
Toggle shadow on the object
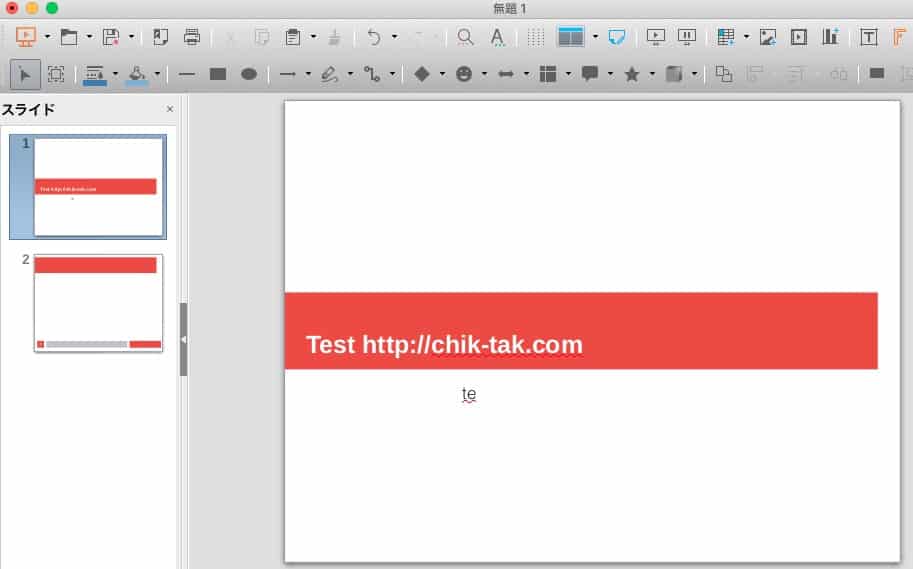click(877, 74)
